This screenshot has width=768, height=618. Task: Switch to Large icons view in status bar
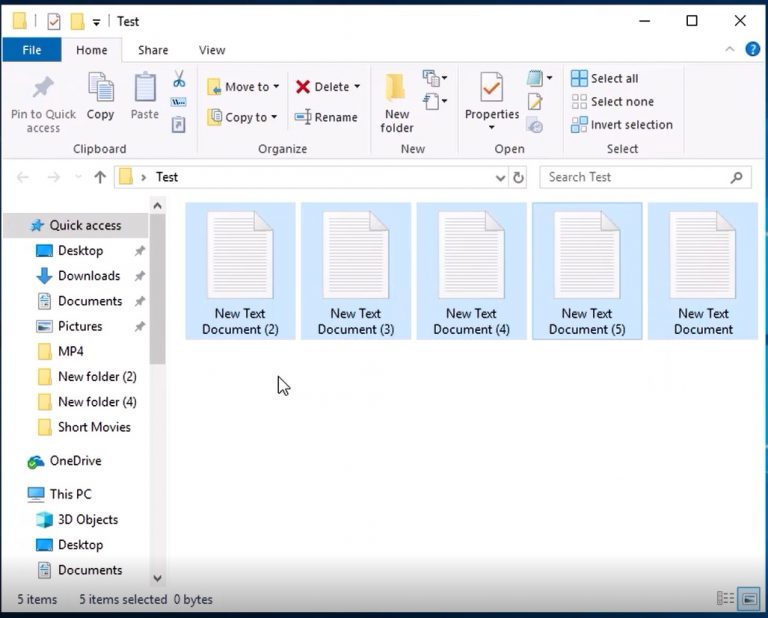(x=749, y=598)
